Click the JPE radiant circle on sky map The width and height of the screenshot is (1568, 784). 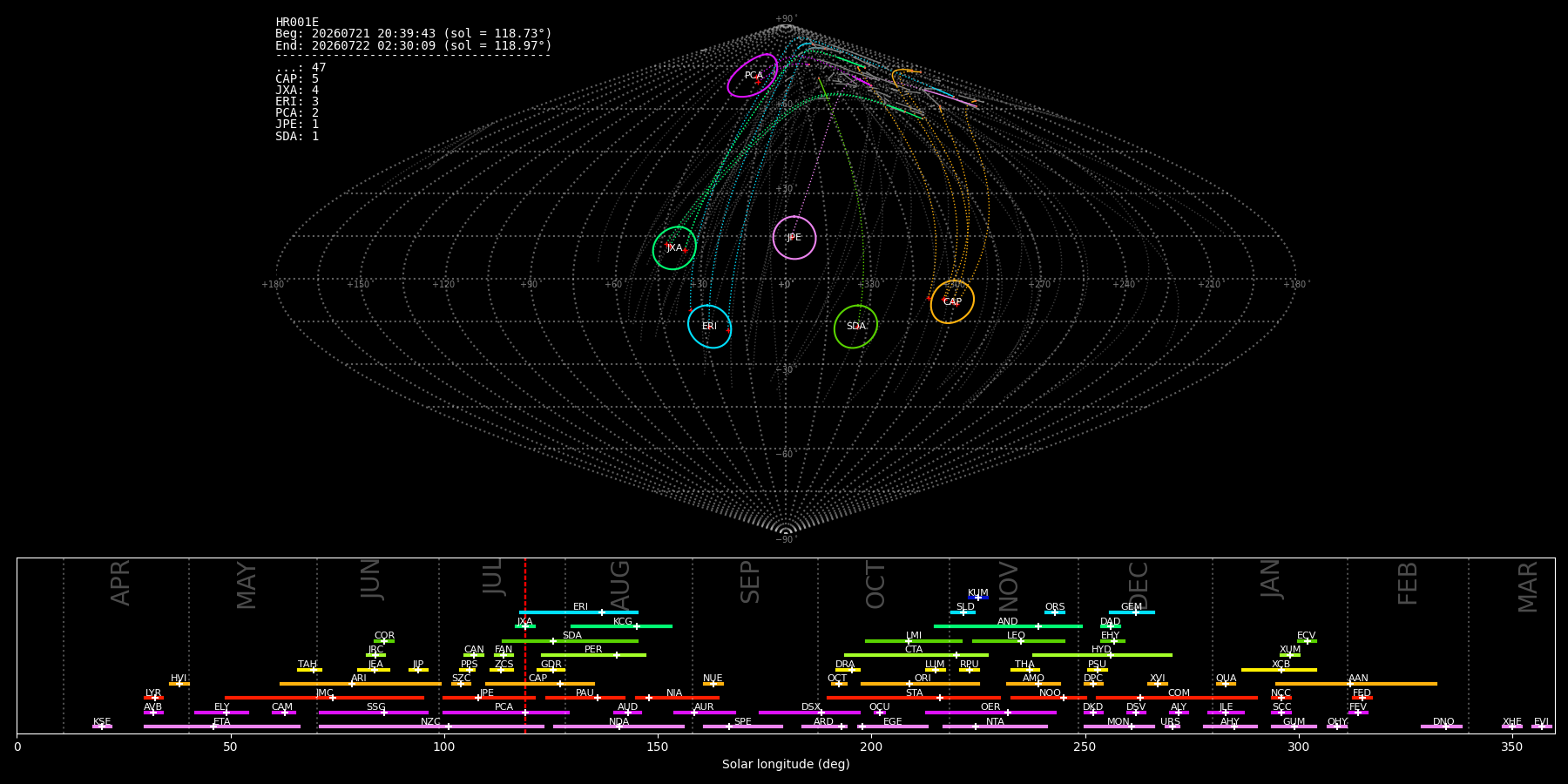coord(794,238)
